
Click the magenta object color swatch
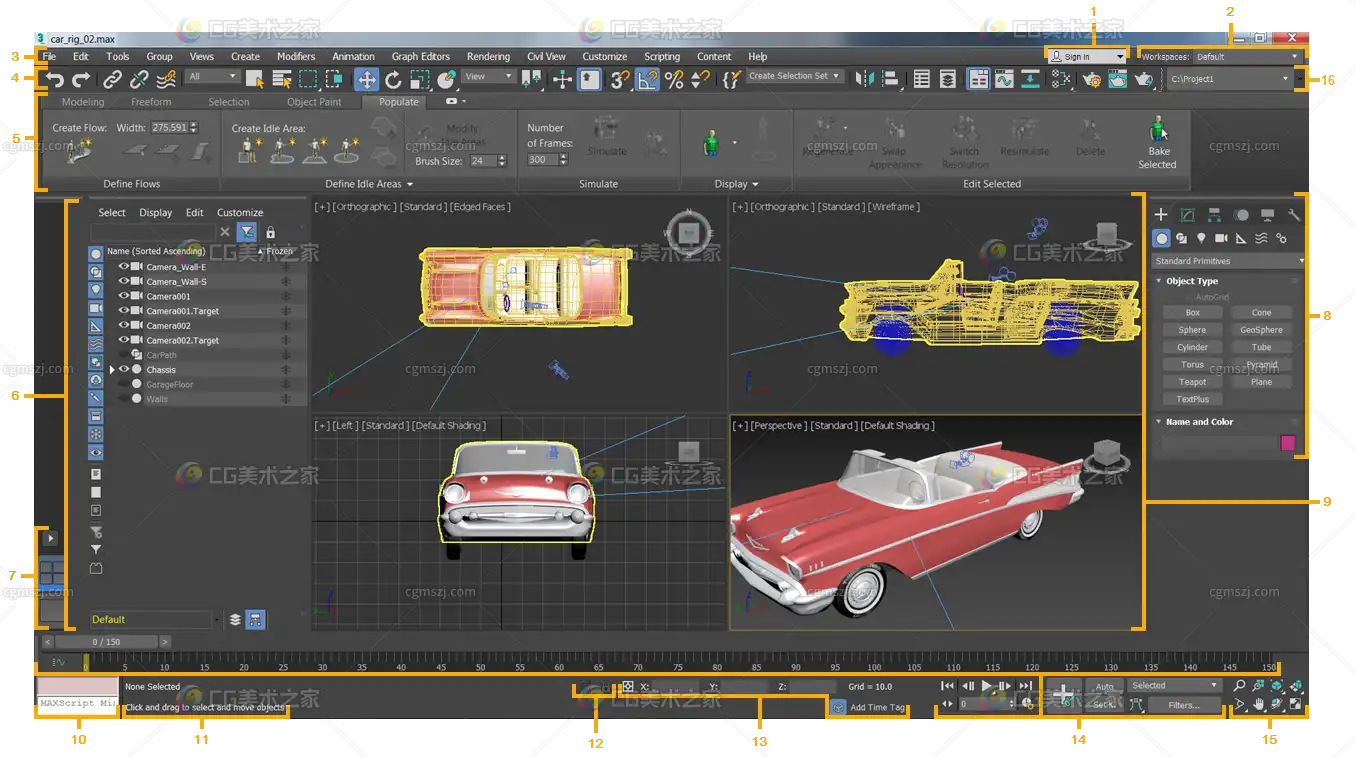point(1288,443)
